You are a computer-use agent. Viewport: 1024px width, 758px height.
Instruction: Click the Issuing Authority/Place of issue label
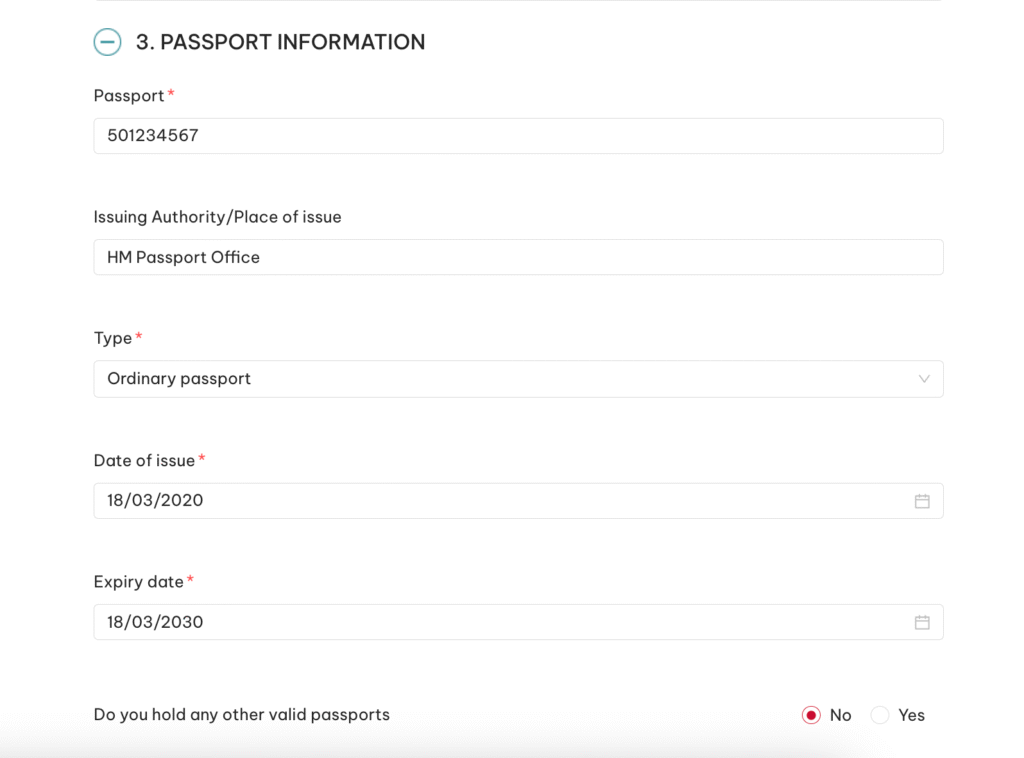pos(217,217)
